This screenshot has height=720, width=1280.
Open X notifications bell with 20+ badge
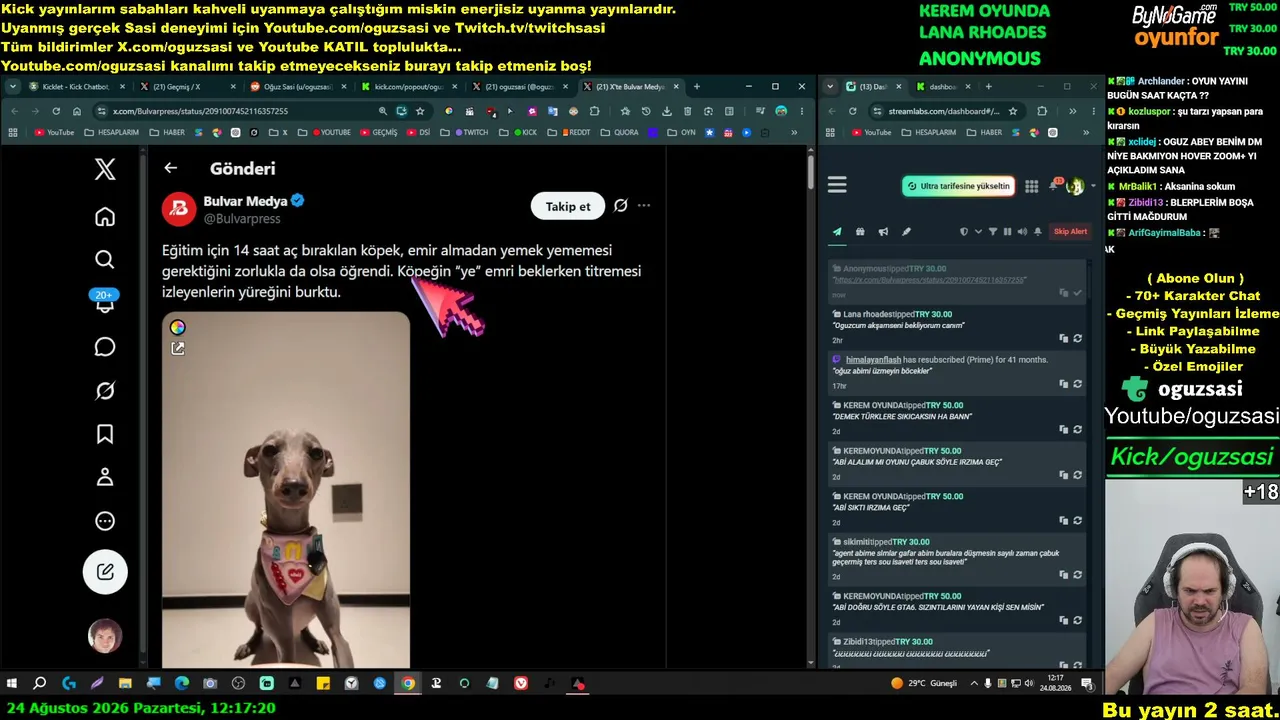tap(105, 302)
